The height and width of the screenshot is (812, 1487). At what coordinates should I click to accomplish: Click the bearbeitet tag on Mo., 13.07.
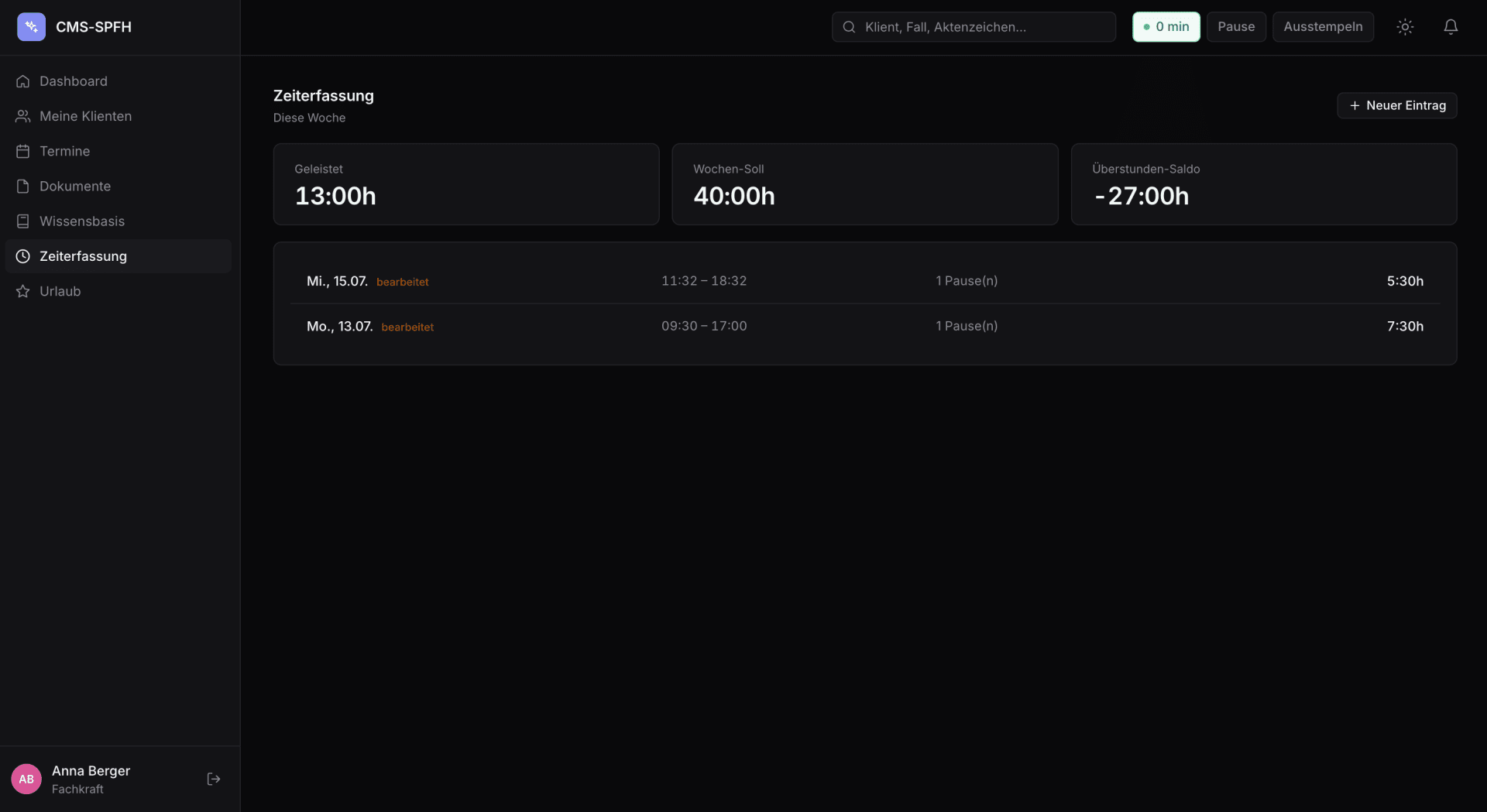pos(407,327)
